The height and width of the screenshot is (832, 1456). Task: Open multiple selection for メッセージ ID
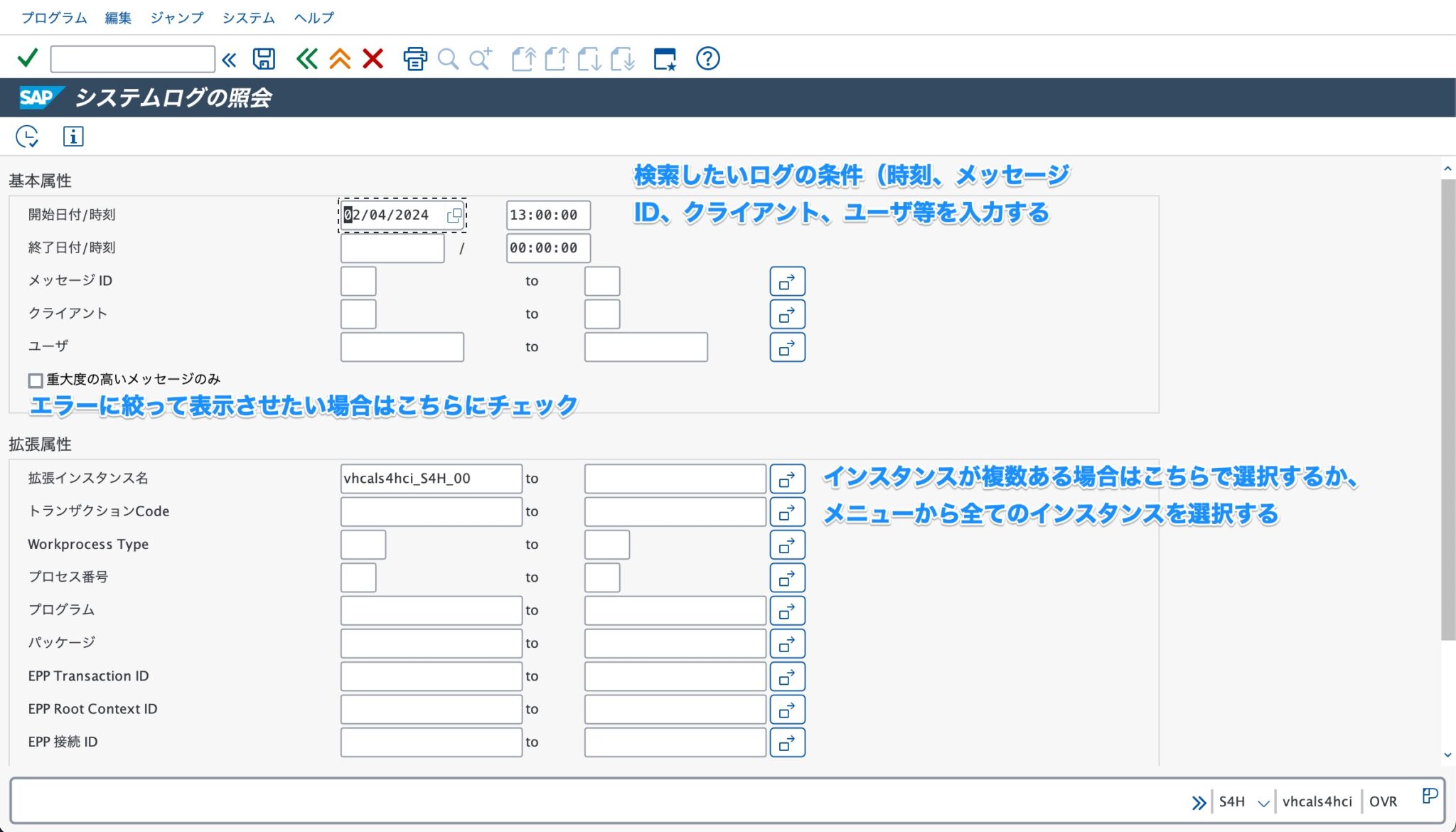(x=787, y=281)
